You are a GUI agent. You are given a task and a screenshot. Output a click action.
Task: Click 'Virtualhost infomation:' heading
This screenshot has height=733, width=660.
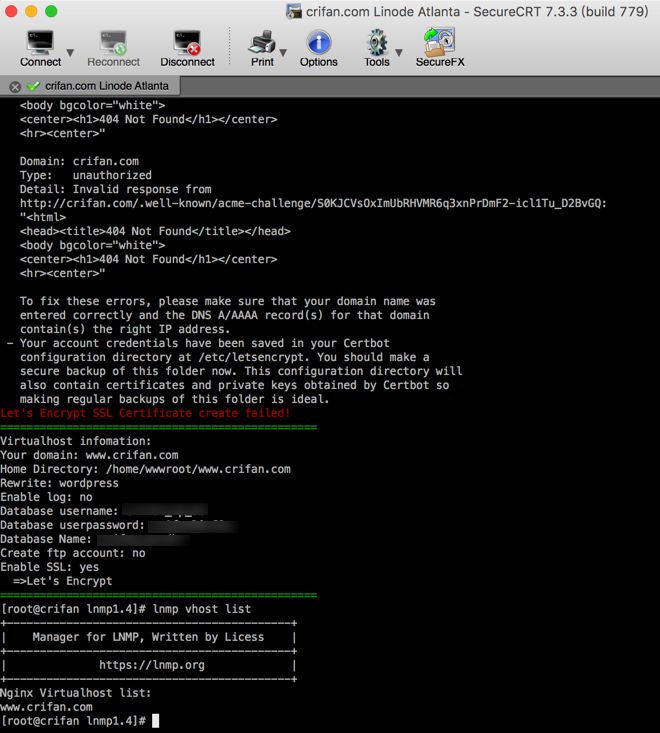click(76, 441)
